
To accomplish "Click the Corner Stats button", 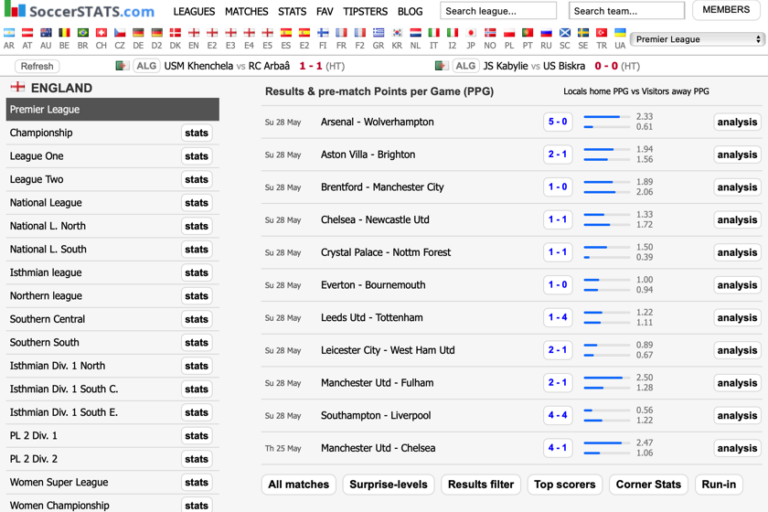I will click(648, 485).
